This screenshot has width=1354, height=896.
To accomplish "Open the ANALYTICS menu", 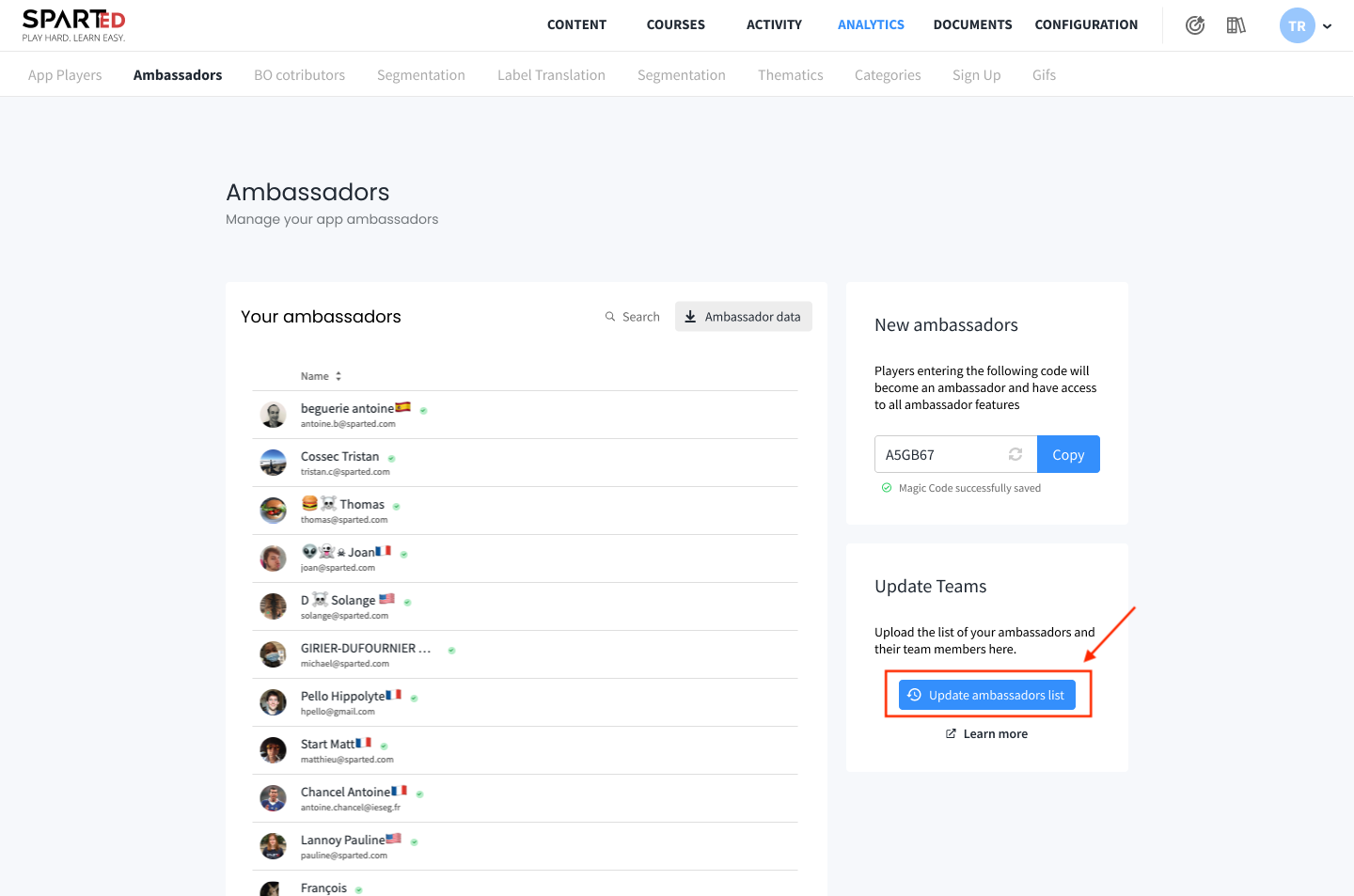I will (871, 25).
